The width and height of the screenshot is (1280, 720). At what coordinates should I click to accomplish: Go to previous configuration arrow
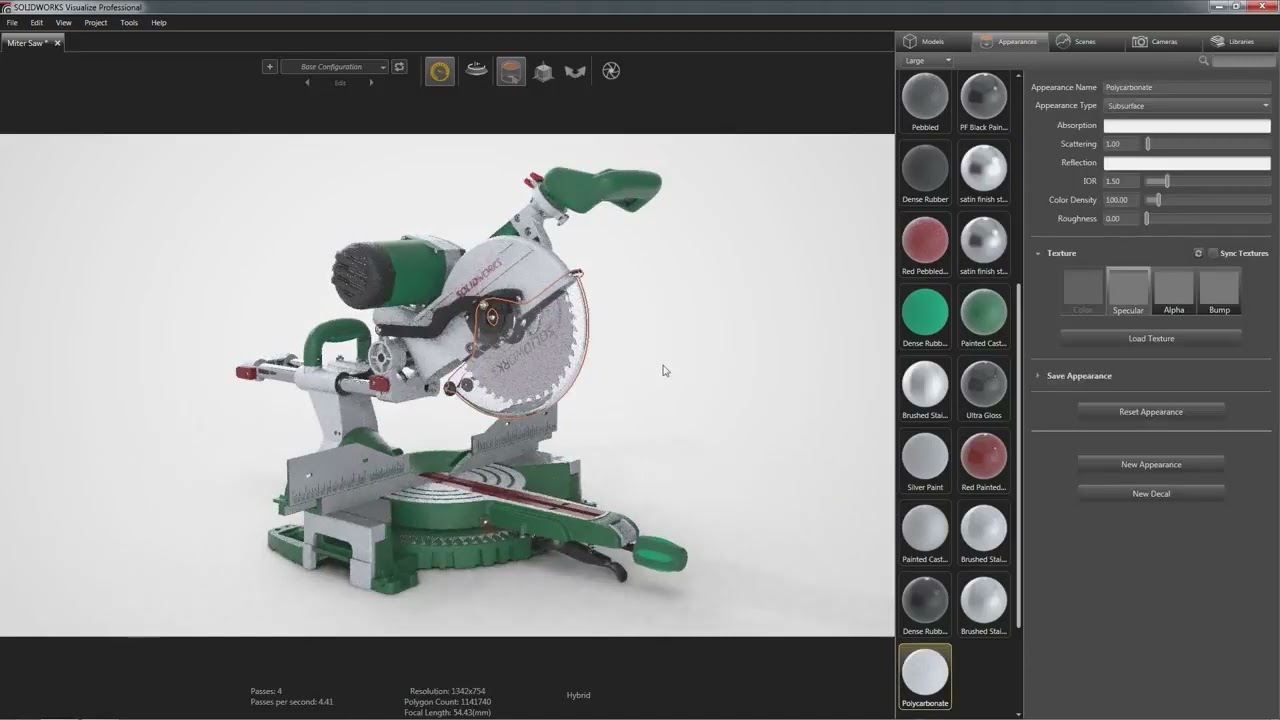pos(307,83)
